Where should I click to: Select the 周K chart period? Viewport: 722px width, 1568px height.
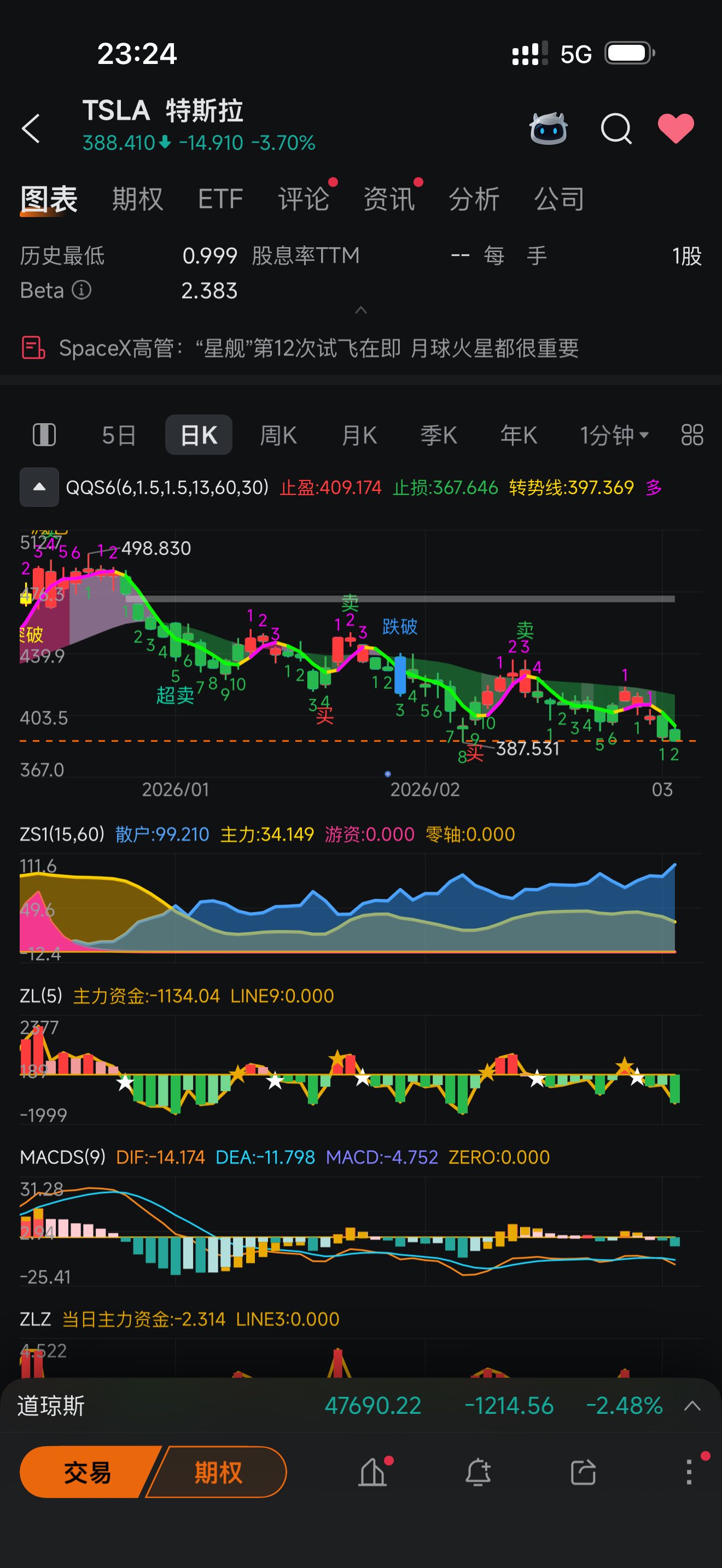[278, 435]
